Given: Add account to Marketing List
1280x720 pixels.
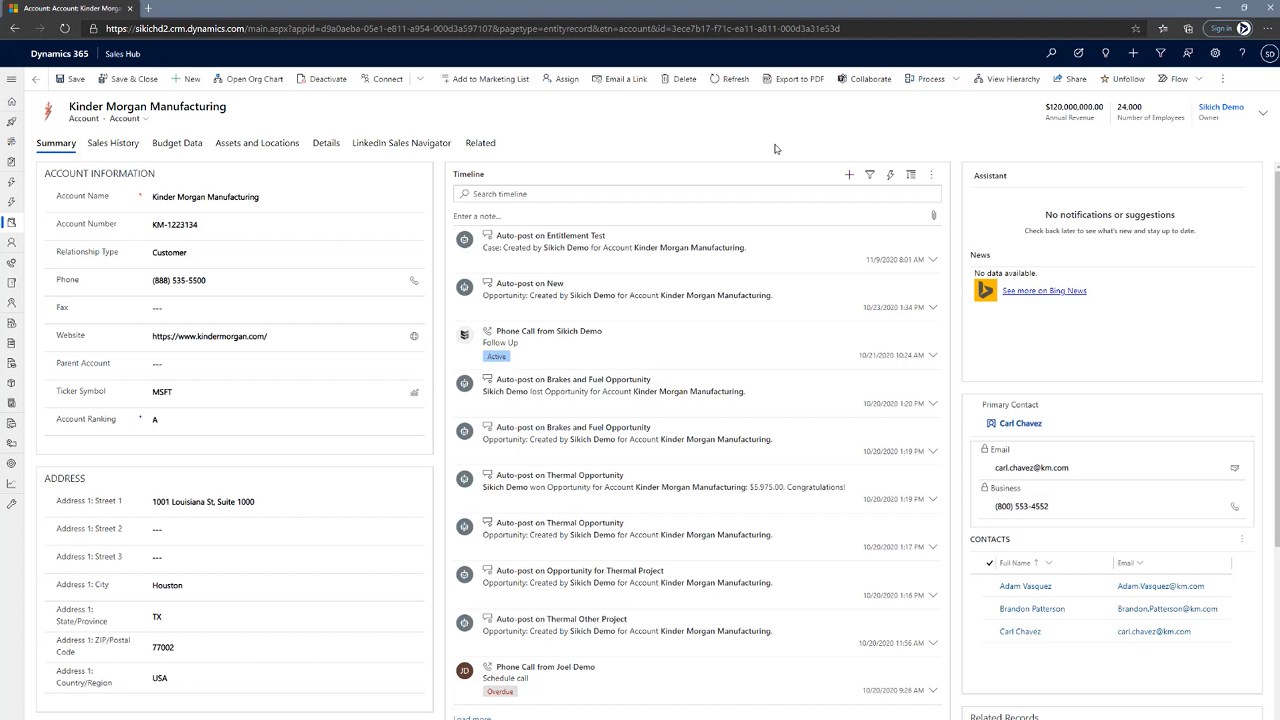Looking at the screenshot, I should [484, 79].
